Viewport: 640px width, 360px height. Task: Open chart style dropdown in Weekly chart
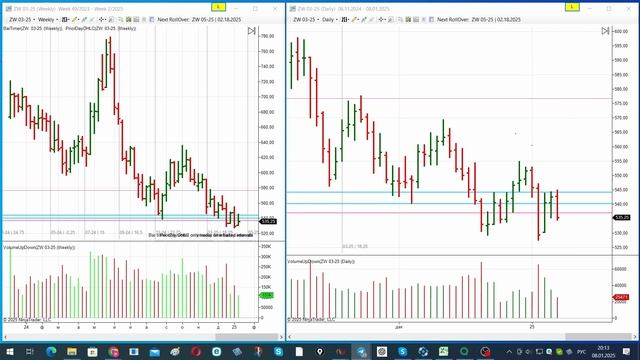tap(65, 19)
